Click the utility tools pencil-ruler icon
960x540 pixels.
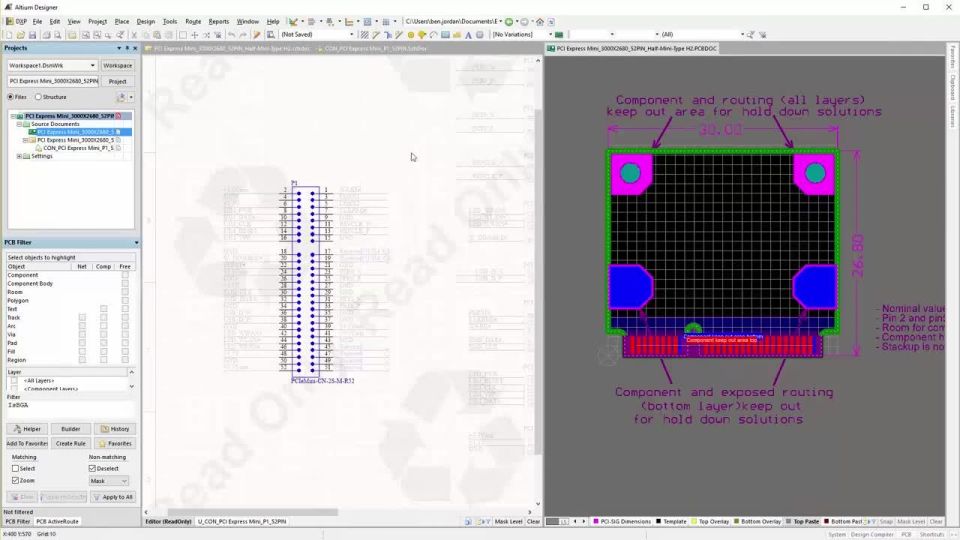tap(294, 21)
